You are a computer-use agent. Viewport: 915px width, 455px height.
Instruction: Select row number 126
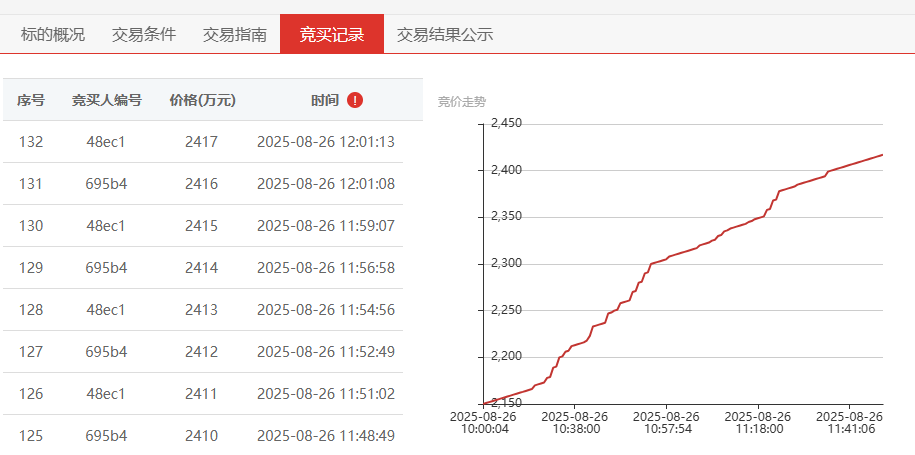(31, 394)
